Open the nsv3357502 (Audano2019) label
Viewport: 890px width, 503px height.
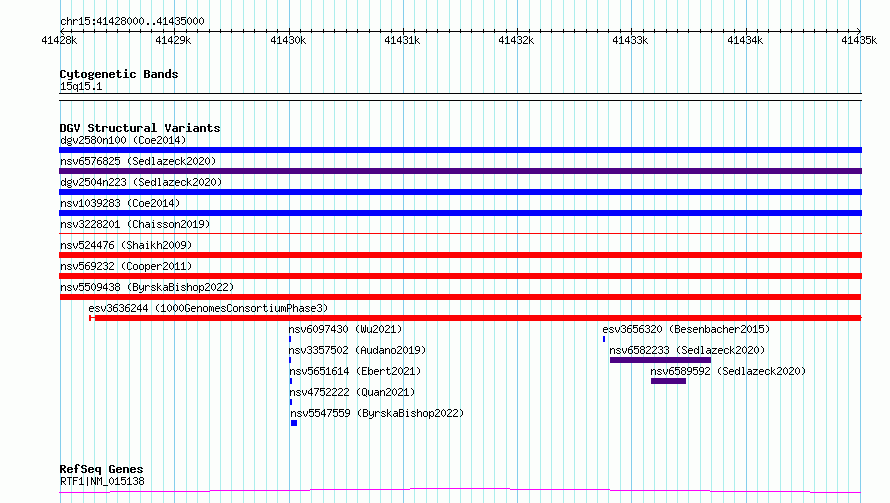(357, 350)
